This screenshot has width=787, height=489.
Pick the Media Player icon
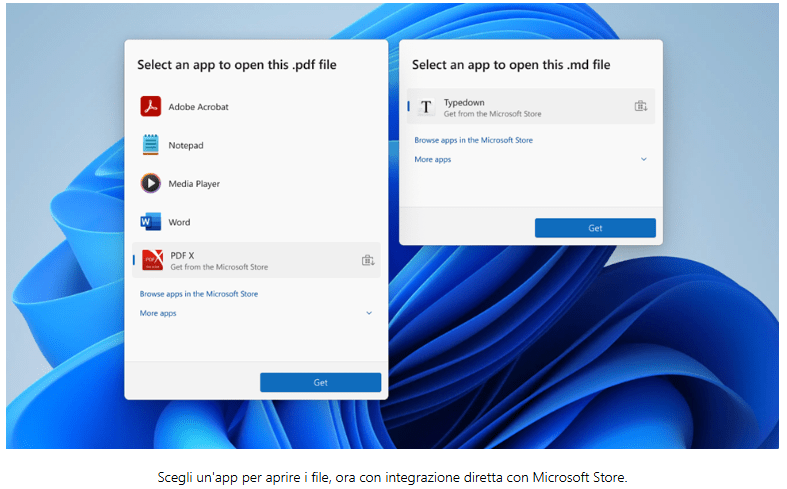tap(151, 183)
